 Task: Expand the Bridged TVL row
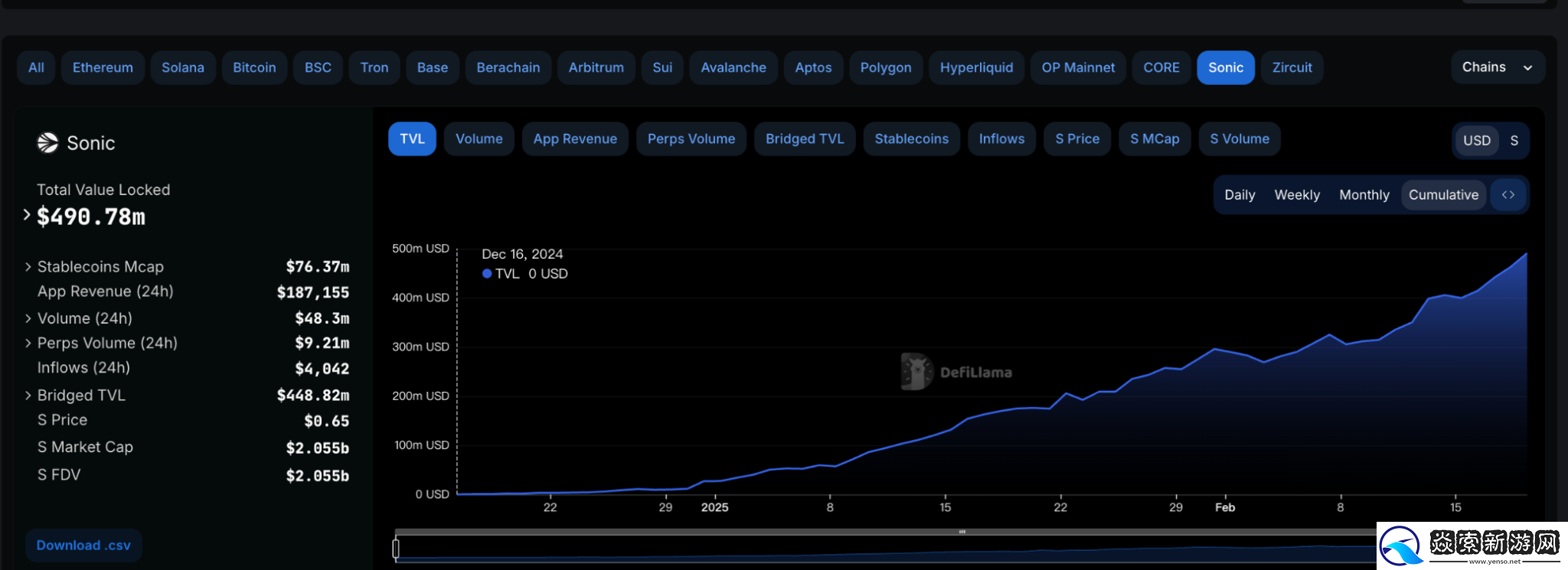click(x=28, y=396)
